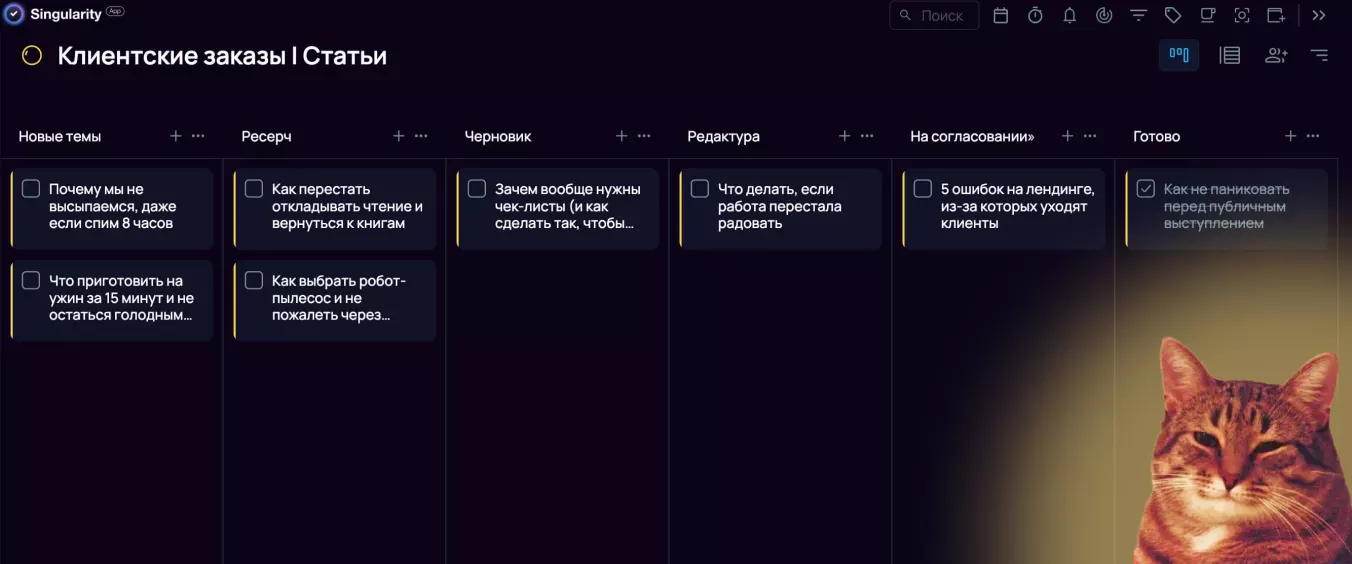Click the coffee cup break icon
Image resolution: width=1352 pixels, height=564 pixels.
(1208, 15)
